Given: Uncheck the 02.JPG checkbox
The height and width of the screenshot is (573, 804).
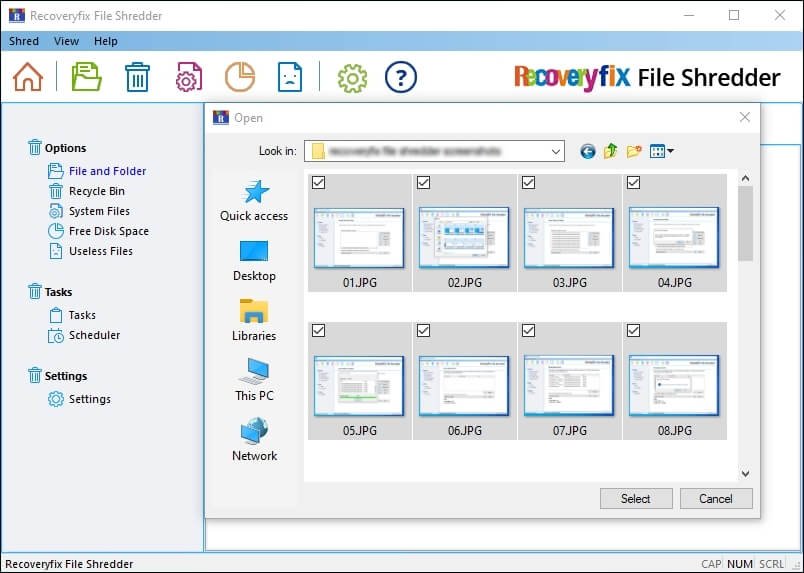Looking at the screenshot, I should click(x=424, y=182).
